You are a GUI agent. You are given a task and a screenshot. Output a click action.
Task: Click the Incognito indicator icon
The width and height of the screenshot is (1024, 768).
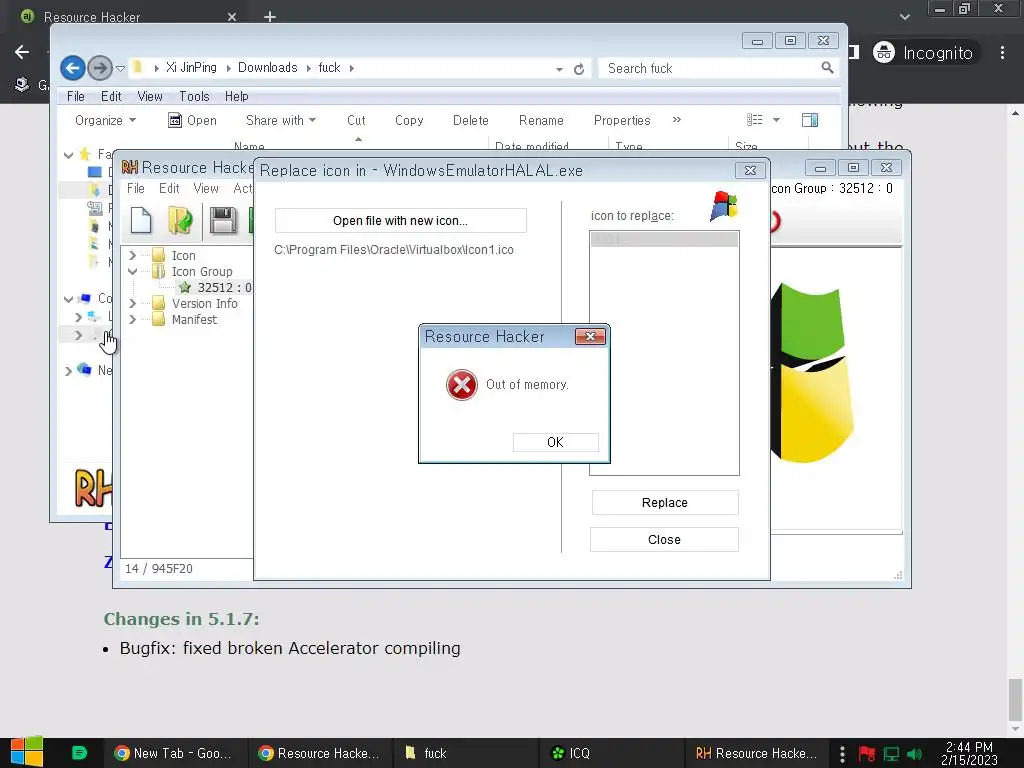pyautogui.click(x=884, y=52)
